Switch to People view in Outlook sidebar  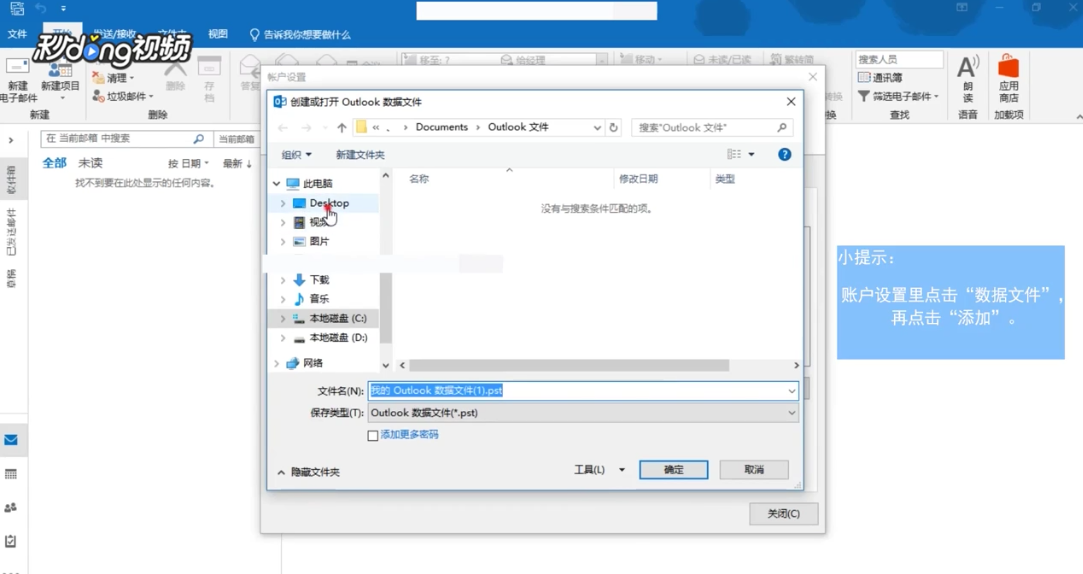tap(11, 508)
